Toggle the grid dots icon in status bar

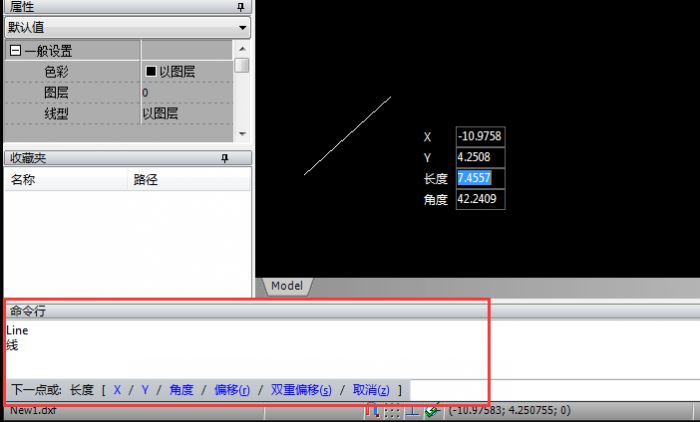point(392,410)
